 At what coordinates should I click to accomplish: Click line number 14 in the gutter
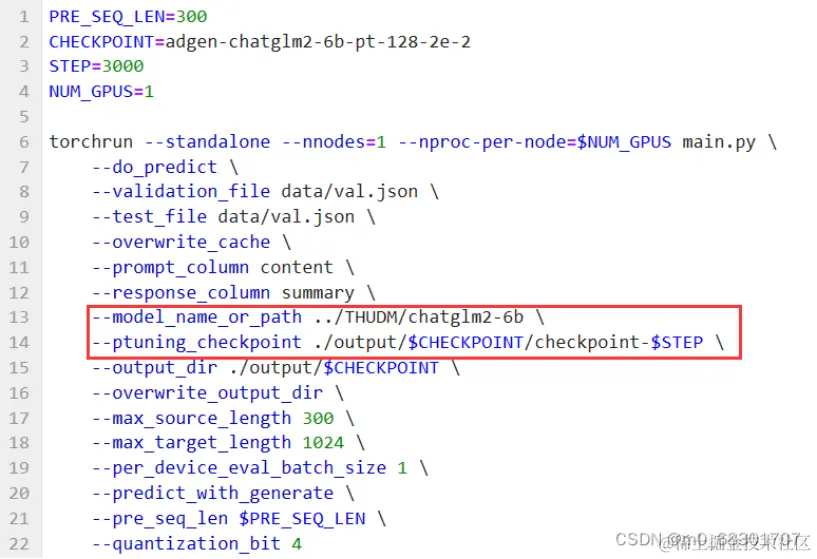(19, 342)
